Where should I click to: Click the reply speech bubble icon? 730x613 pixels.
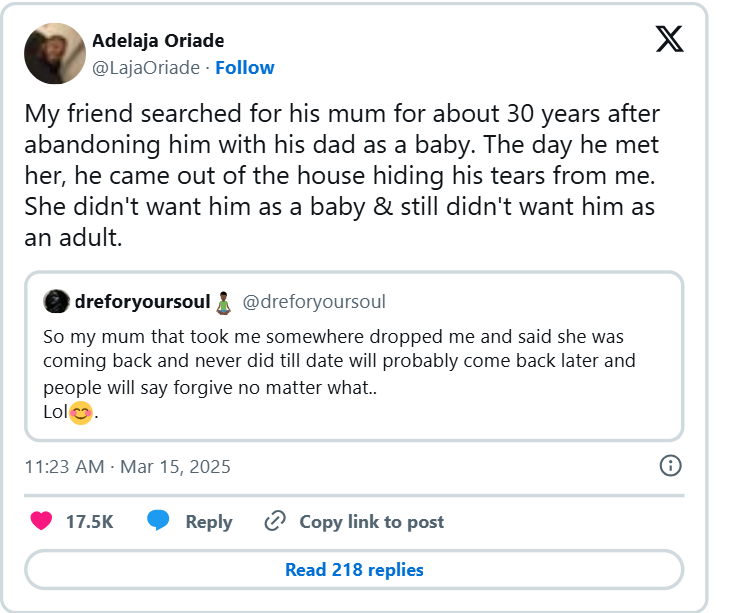pyautogui.click(x=158, y=521)
